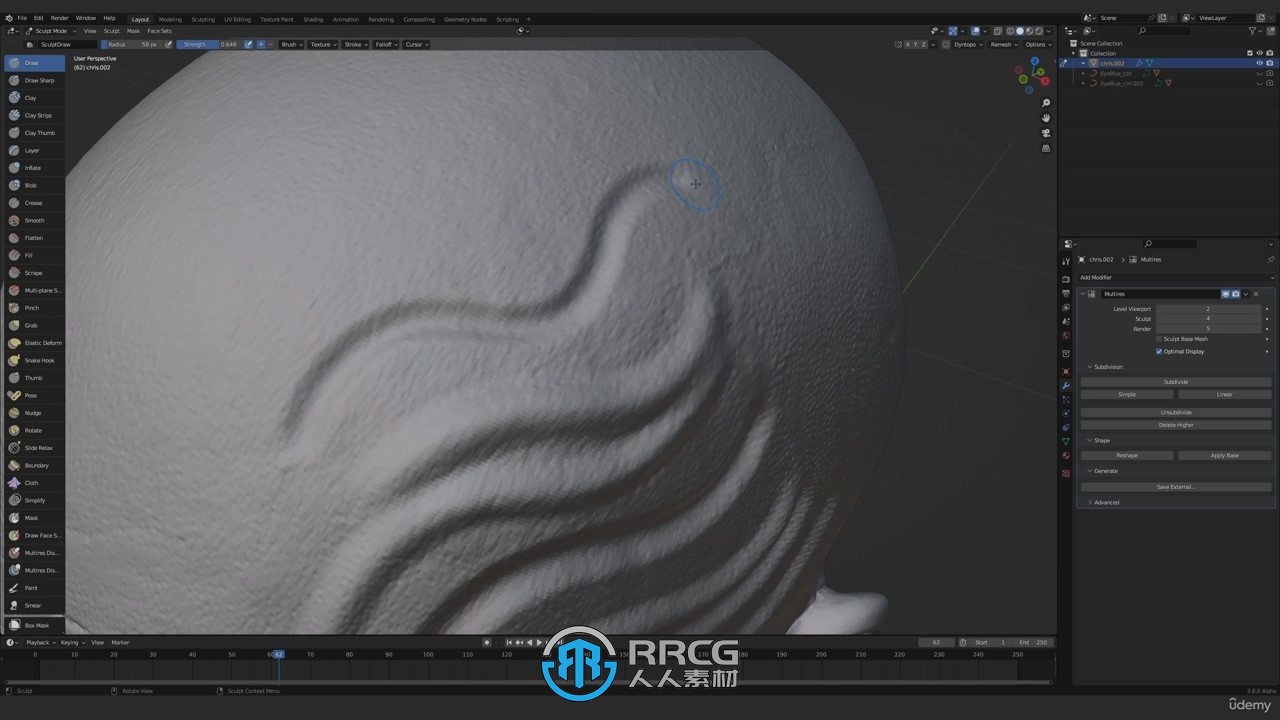Open the Falloff dropdown
This screenshot has width=1280, height=720.
[385, 44]
